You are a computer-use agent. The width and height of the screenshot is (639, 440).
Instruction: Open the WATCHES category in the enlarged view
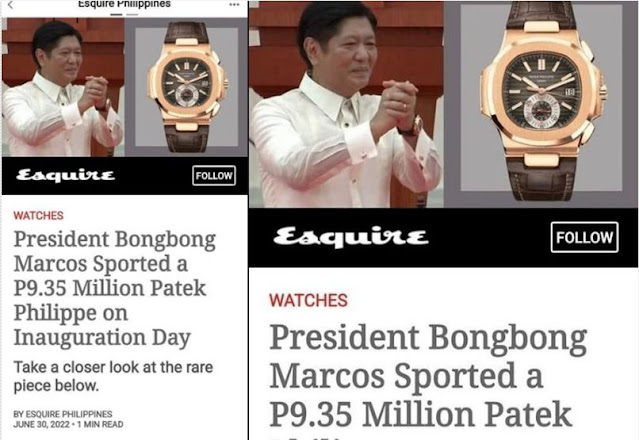point(308,300)
